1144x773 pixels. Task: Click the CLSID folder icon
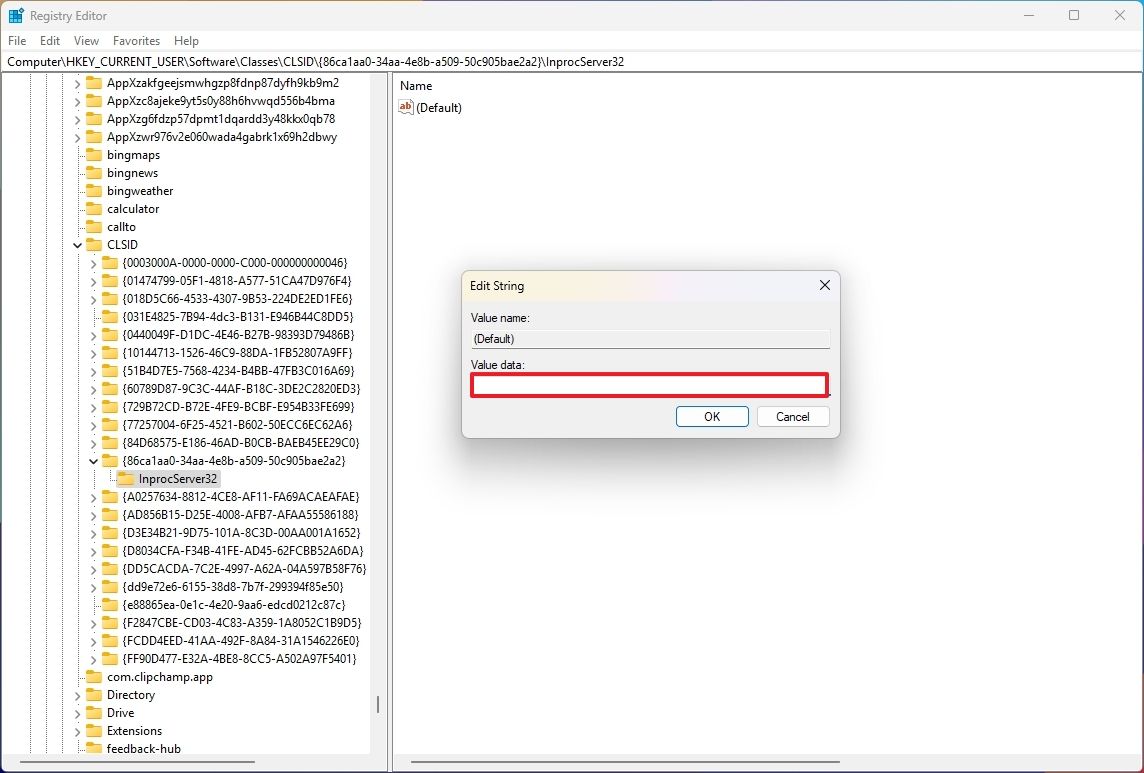(x=94, y=244)
